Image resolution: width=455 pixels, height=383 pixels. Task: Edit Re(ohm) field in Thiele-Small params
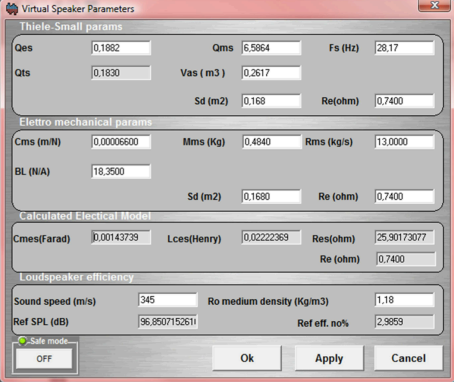click(x=405, y=101)
